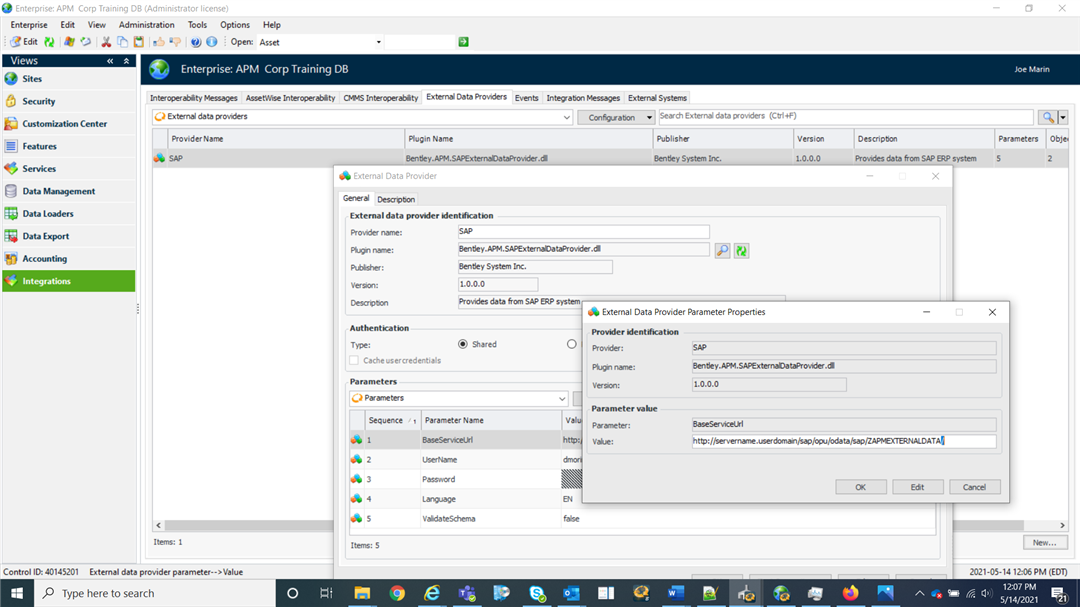Click the thumbs up icon

159,42
